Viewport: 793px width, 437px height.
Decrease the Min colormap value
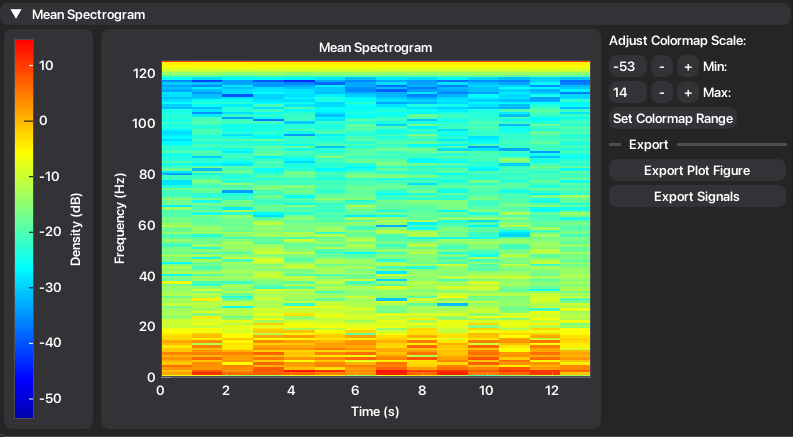(662, 66)
